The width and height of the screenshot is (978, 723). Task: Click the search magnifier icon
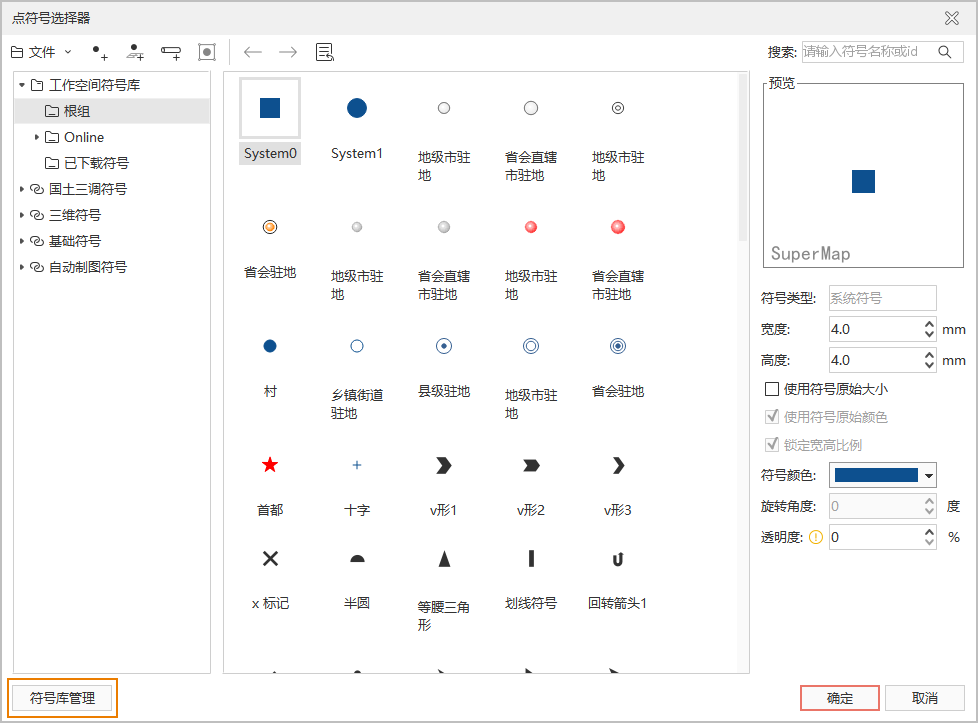pos(944,52)
